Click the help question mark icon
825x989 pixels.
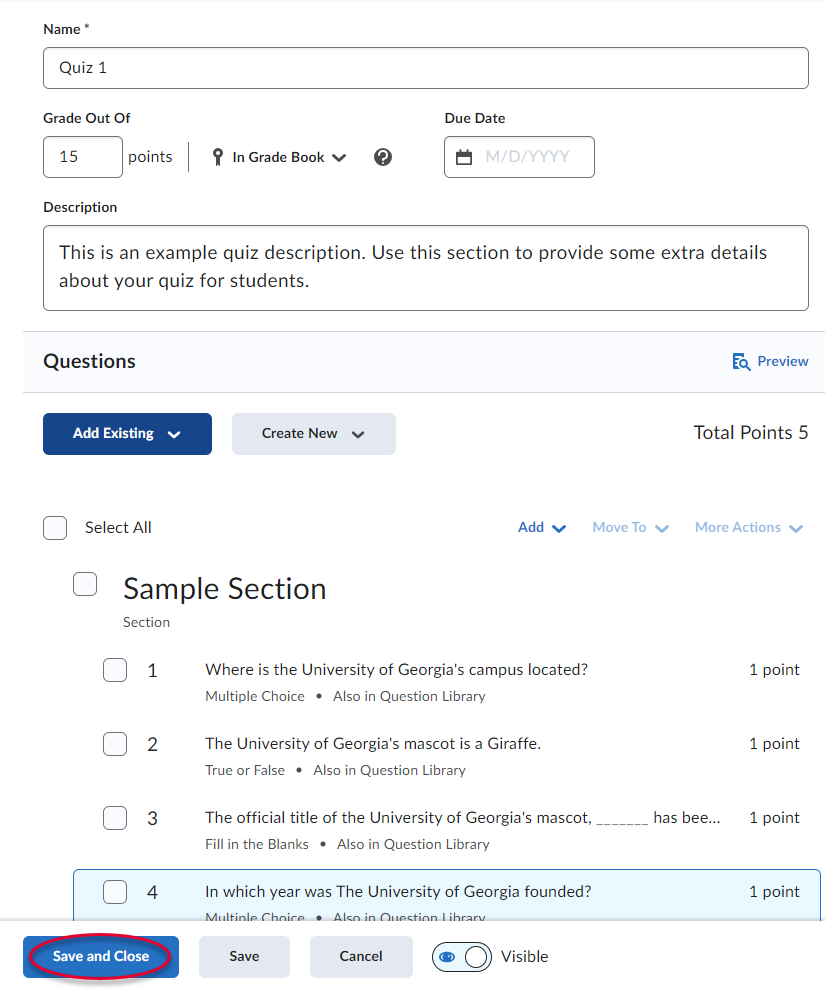click(x=383, y=157)
